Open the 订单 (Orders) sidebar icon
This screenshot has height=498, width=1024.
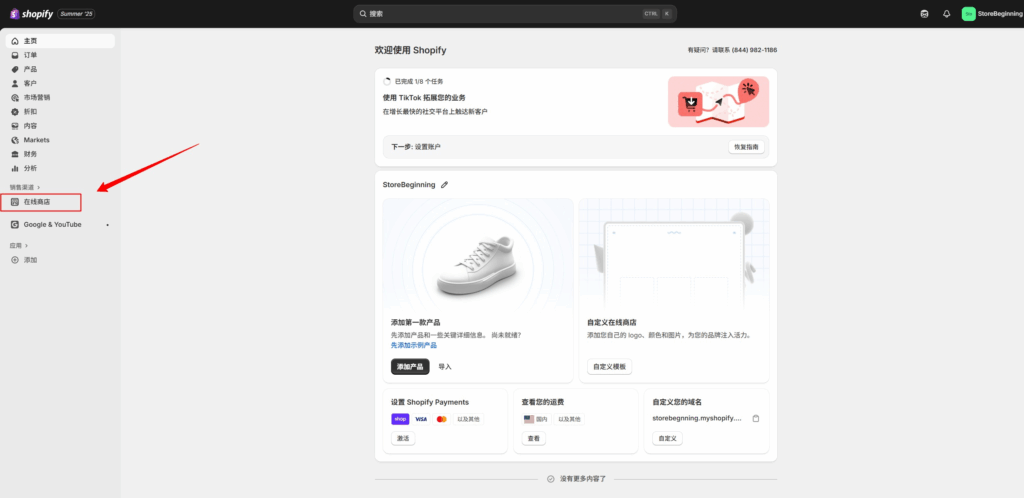point(15,55)
